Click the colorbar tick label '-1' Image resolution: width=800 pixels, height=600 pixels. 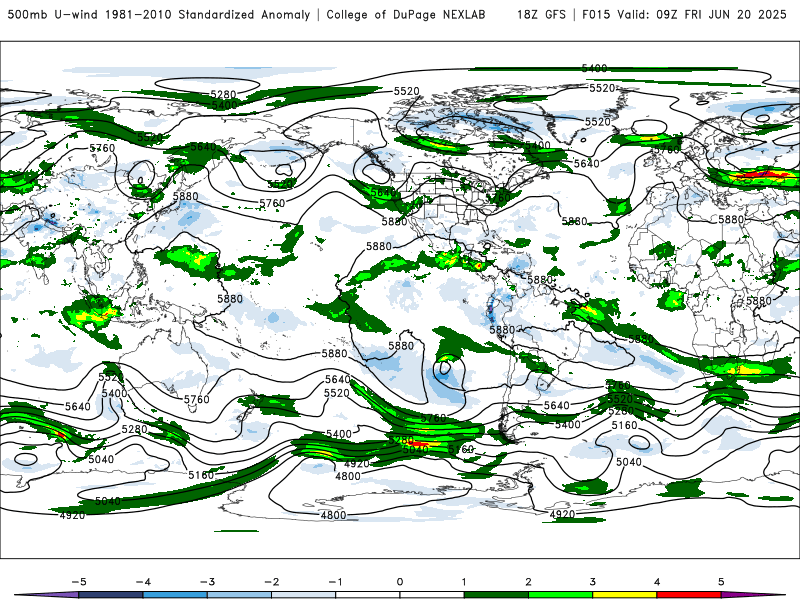point(335,582)
